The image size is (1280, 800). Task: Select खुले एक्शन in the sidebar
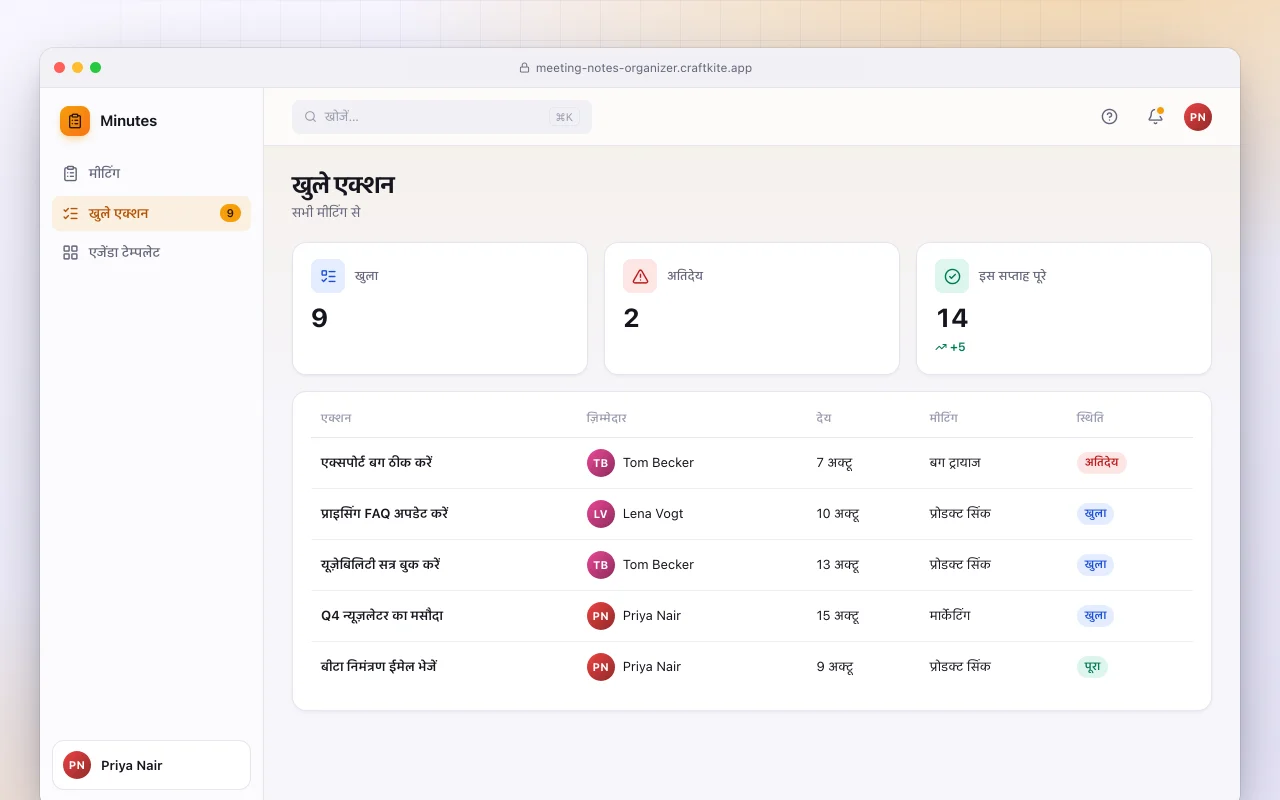[151, 213]
